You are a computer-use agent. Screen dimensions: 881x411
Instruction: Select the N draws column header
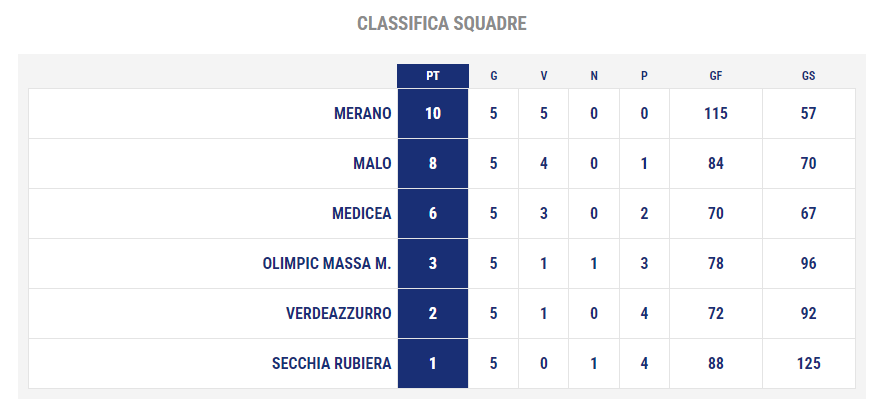(594, 76)
